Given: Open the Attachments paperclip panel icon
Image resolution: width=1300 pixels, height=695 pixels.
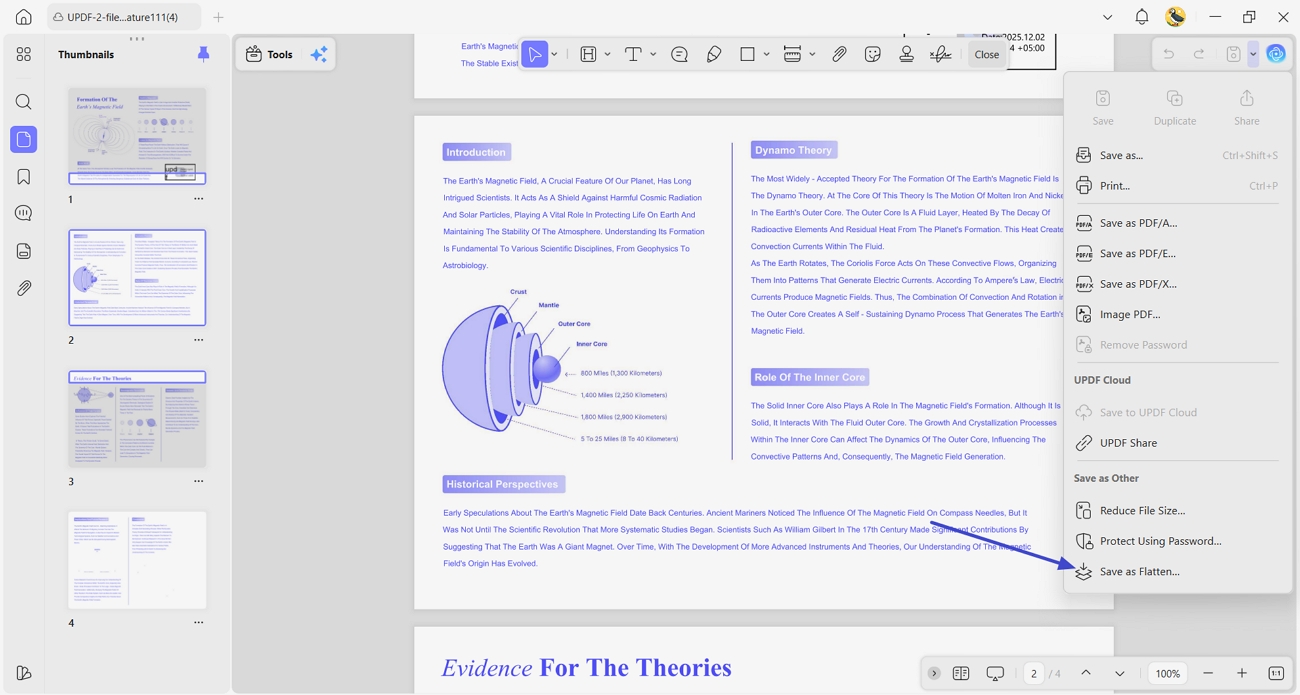Looking at the screenshot, I should coord(23,288).
